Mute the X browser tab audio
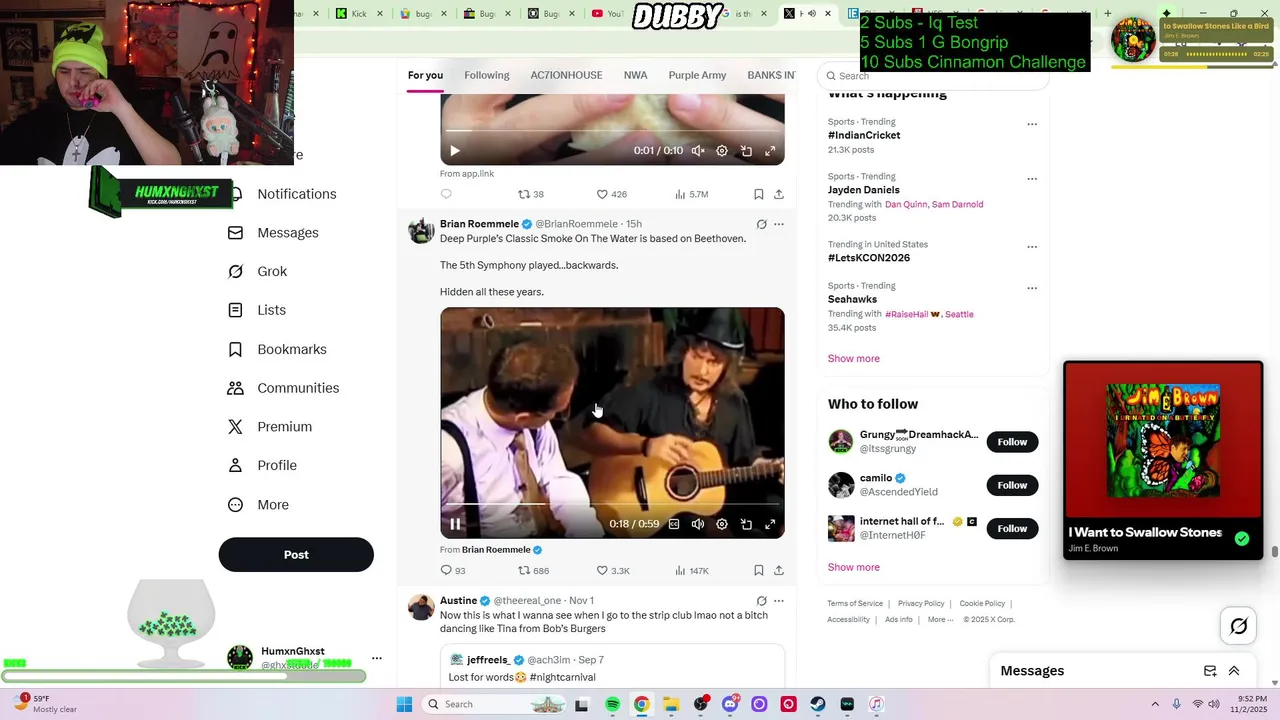Viewport: 1280px width, 720px height. coord(812,14)
